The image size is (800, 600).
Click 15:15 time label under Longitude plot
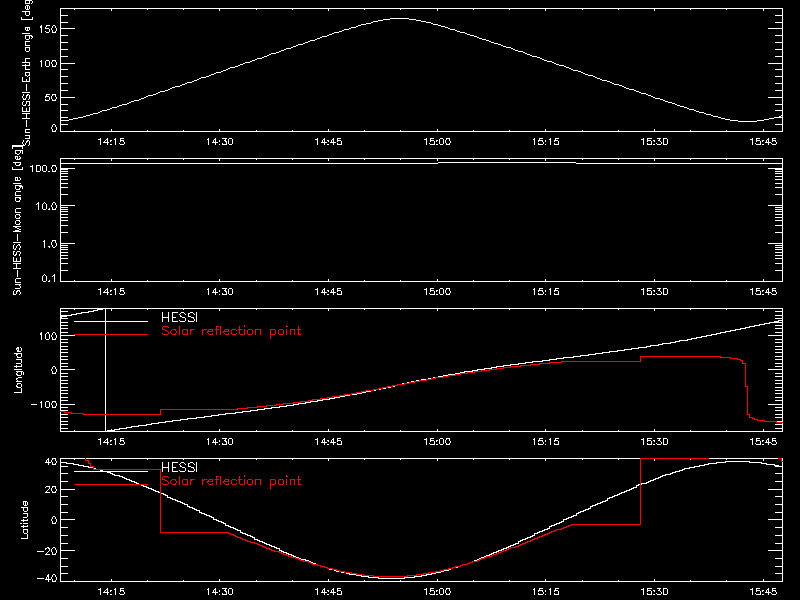pyautogui.click(x=546, y=441)
